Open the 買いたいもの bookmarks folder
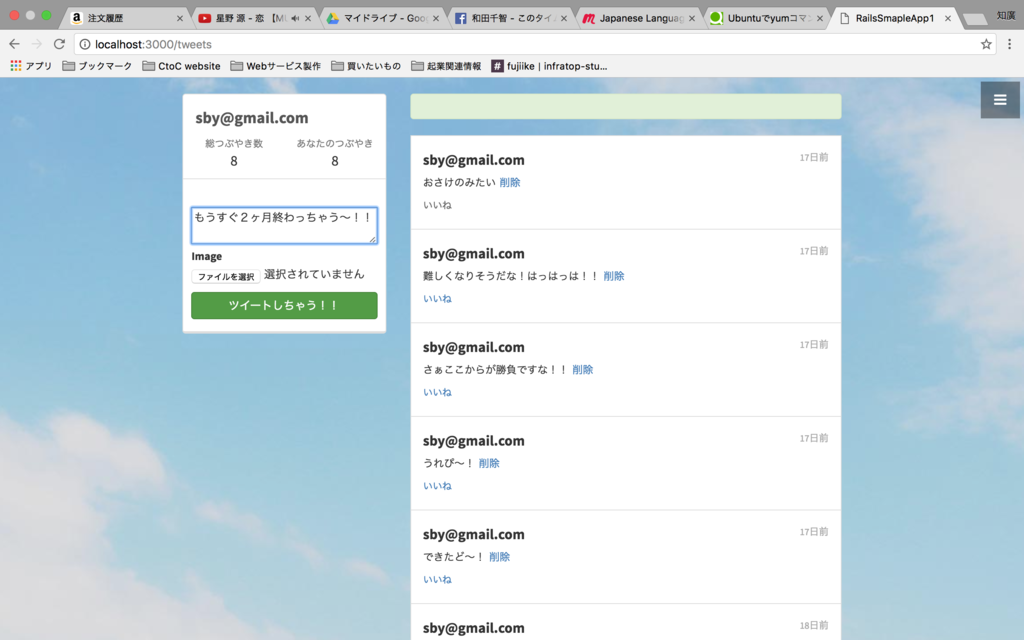The height and width of the screenshot is (640, 1024). [x=366, y=66]
